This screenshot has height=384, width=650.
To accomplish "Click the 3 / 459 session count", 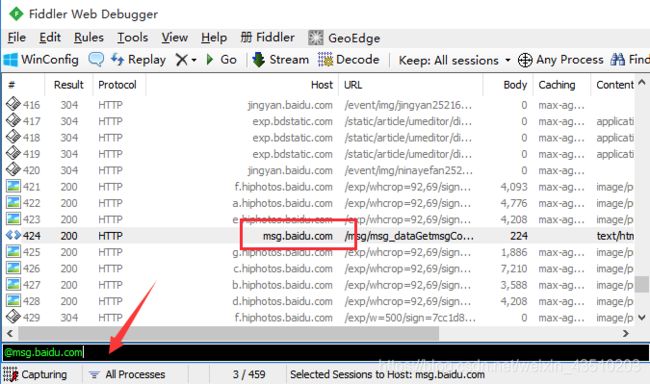I will pos(249,374).
